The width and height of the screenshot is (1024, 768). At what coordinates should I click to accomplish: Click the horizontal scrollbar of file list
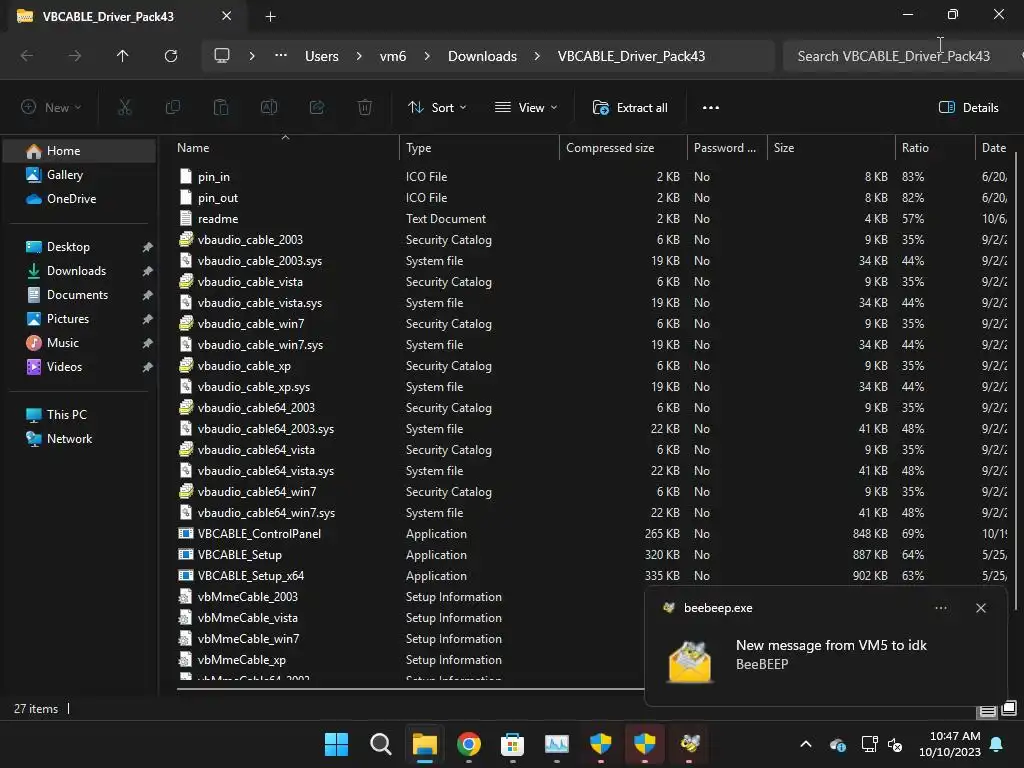pyautogui.click(x=410, y=688)
